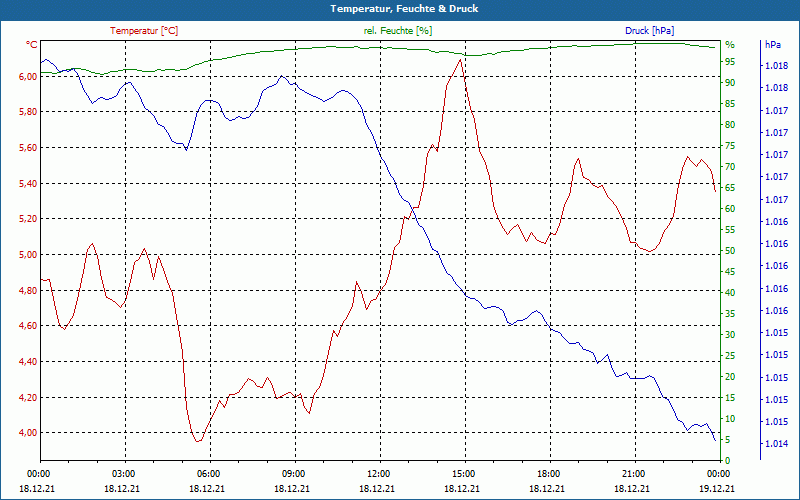Click the temperature axis value 5,80
The height and width of the screenshot is (500, 800).
point(29,112)
